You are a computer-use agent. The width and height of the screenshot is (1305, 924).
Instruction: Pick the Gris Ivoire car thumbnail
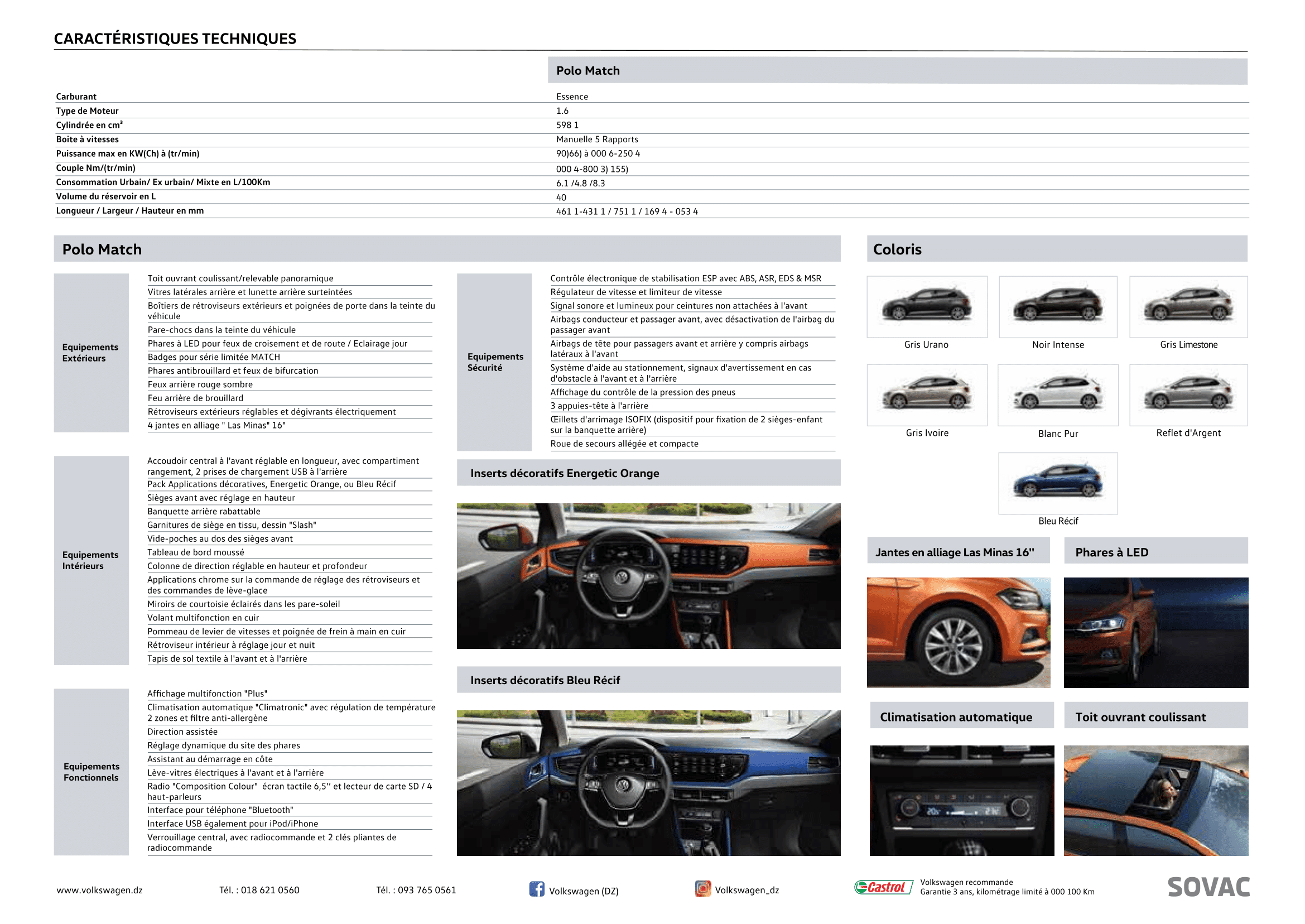coord(926,395)
